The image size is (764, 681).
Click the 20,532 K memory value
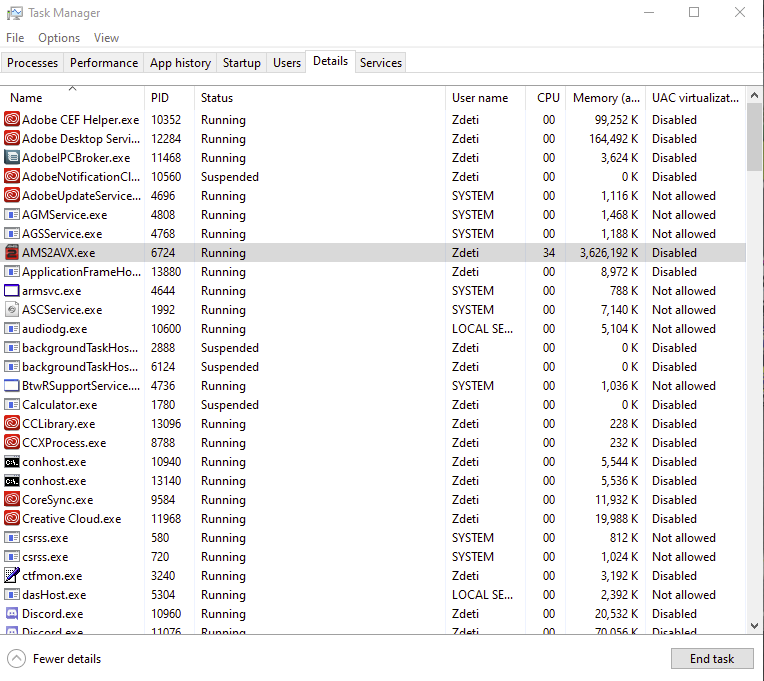coord(616,614)
